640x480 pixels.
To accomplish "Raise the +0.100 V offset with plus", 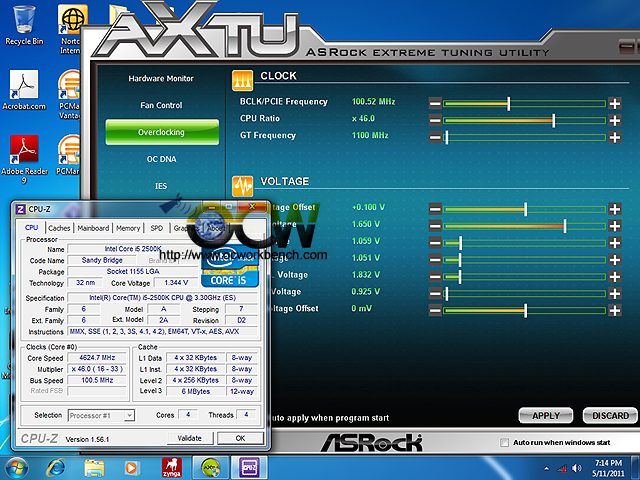I will pos(614,209).
